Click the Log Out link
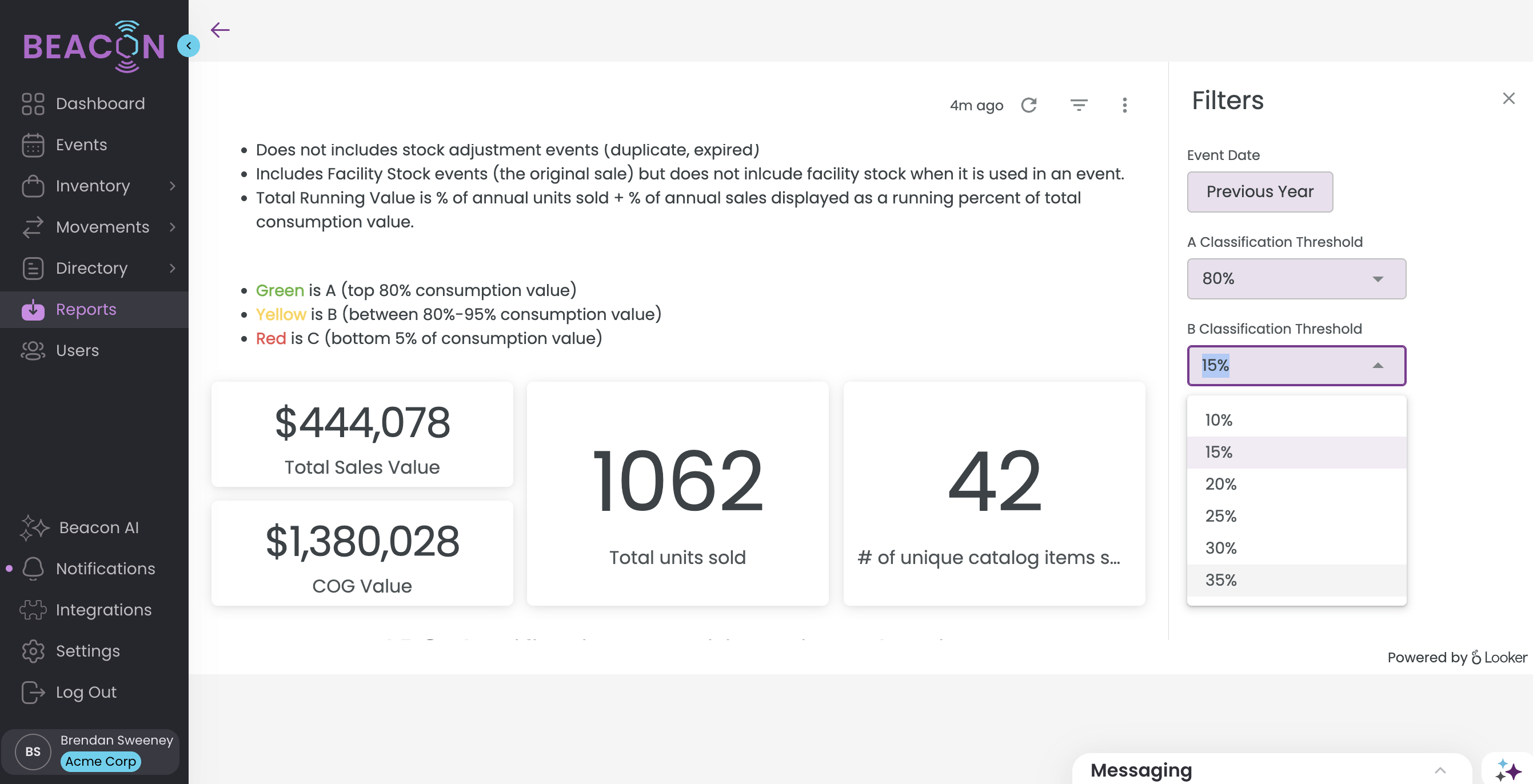Screen dimensions: 1533x784 tap(86, 693)
